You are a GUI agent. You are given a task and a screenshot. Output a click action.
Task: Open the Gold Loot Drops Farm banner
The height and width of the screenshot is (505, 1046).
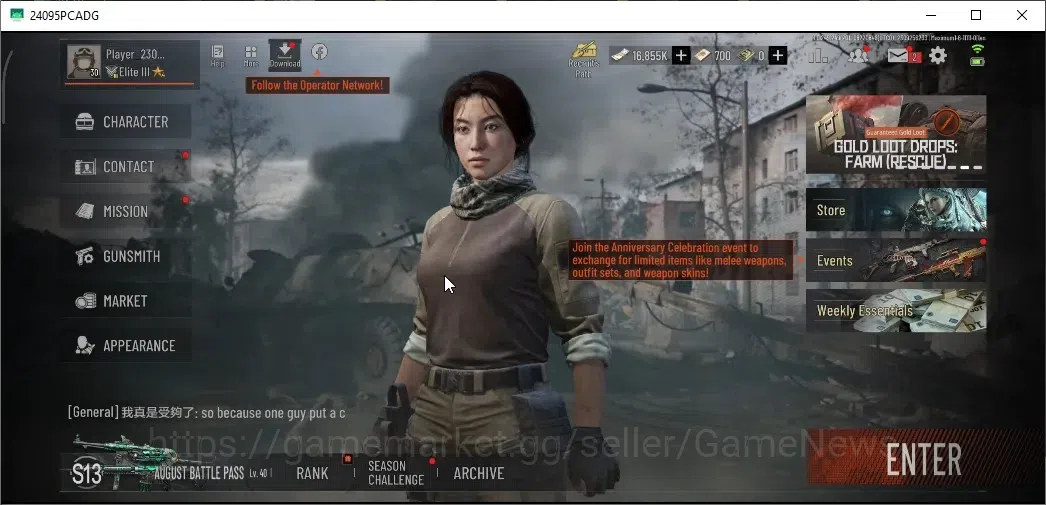[896, 134]
